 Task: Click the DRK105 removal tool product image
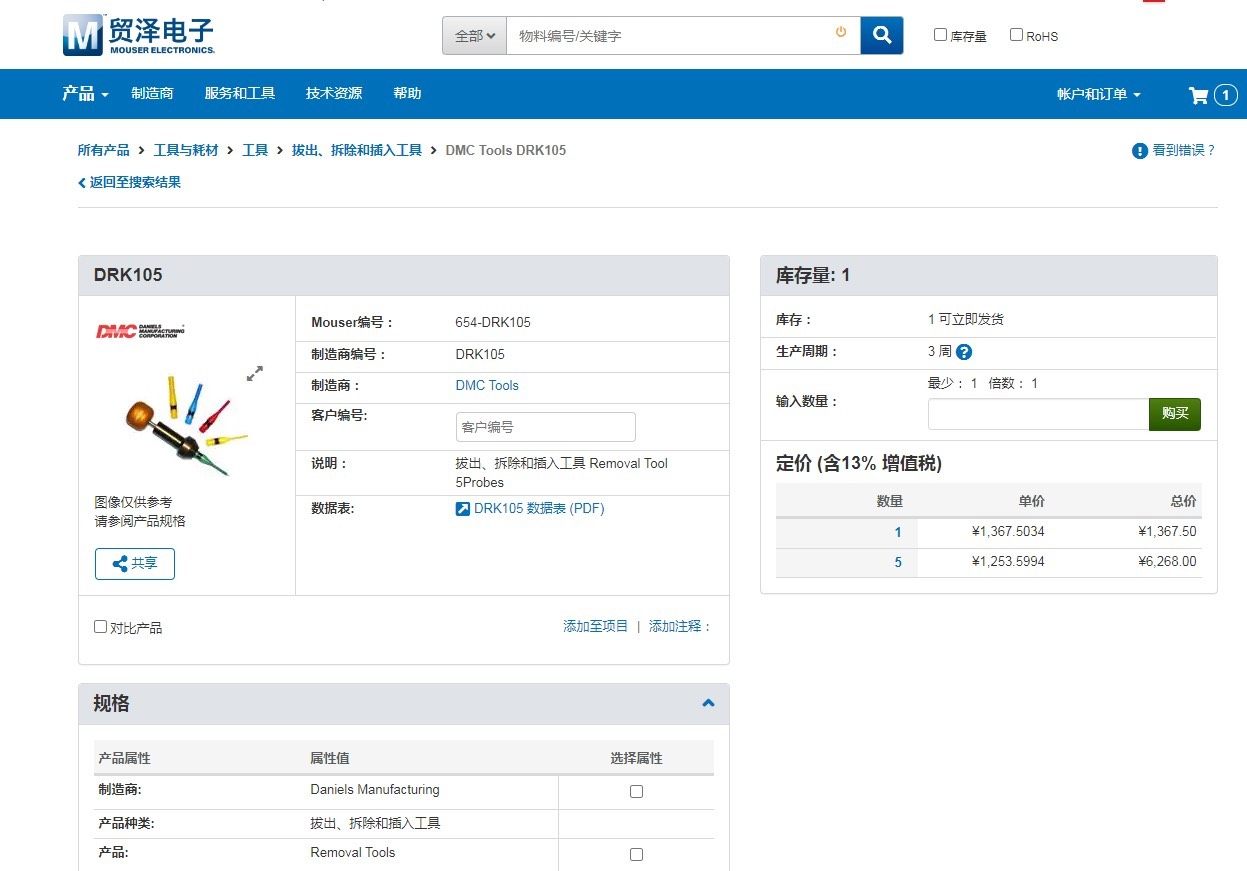(x=185, y=425)
